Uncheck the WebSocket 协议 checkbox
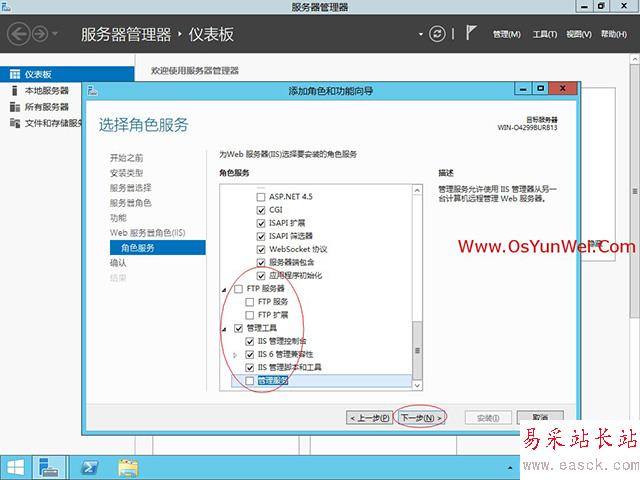Image resolution: width=640 pixels, height=480 pixels. point(261,249)
